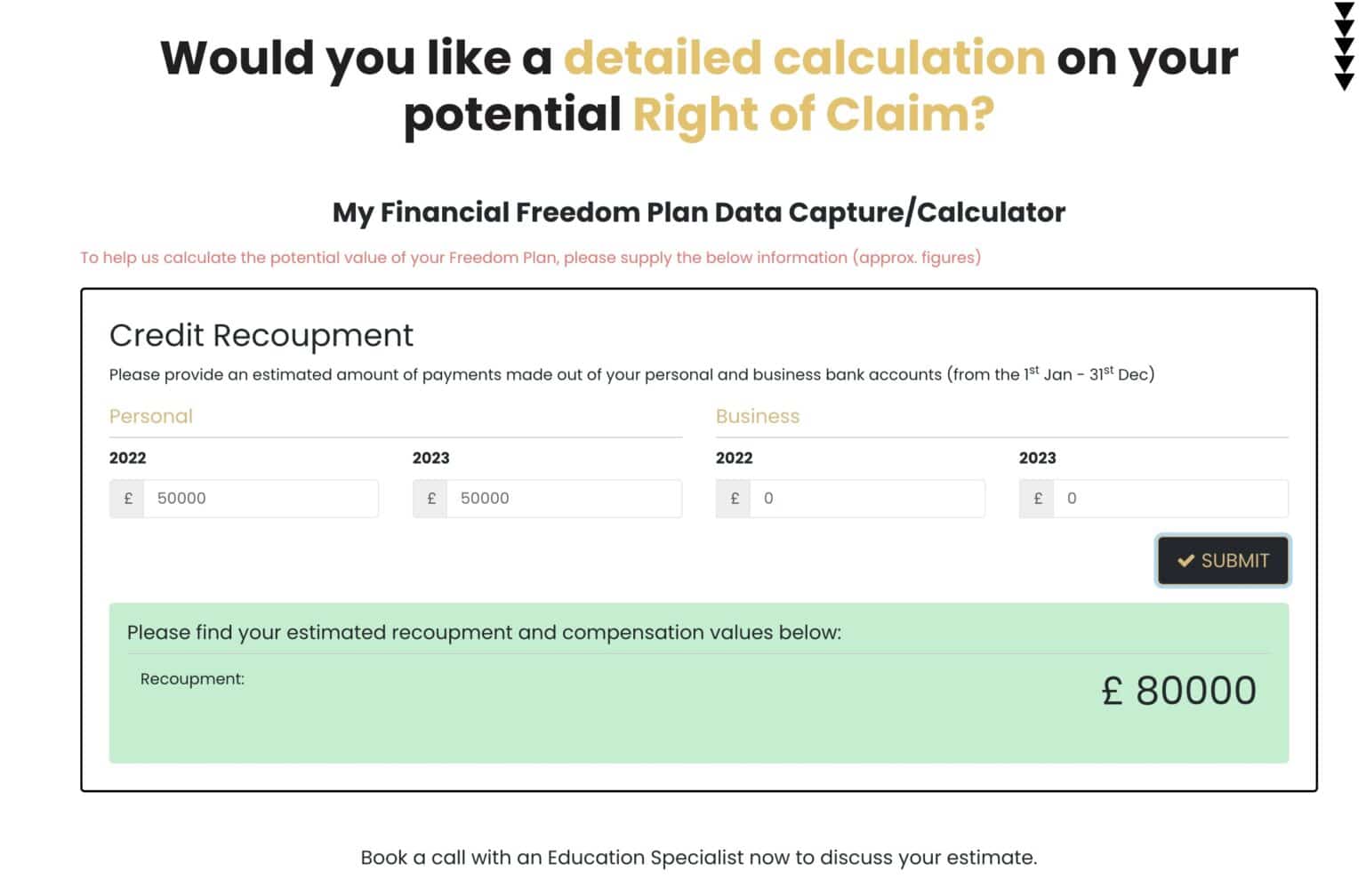Click the £ symbol beside Business 2023 field
The height and width of the screenshot is (896, 1366).
(x=1037, y=499)
